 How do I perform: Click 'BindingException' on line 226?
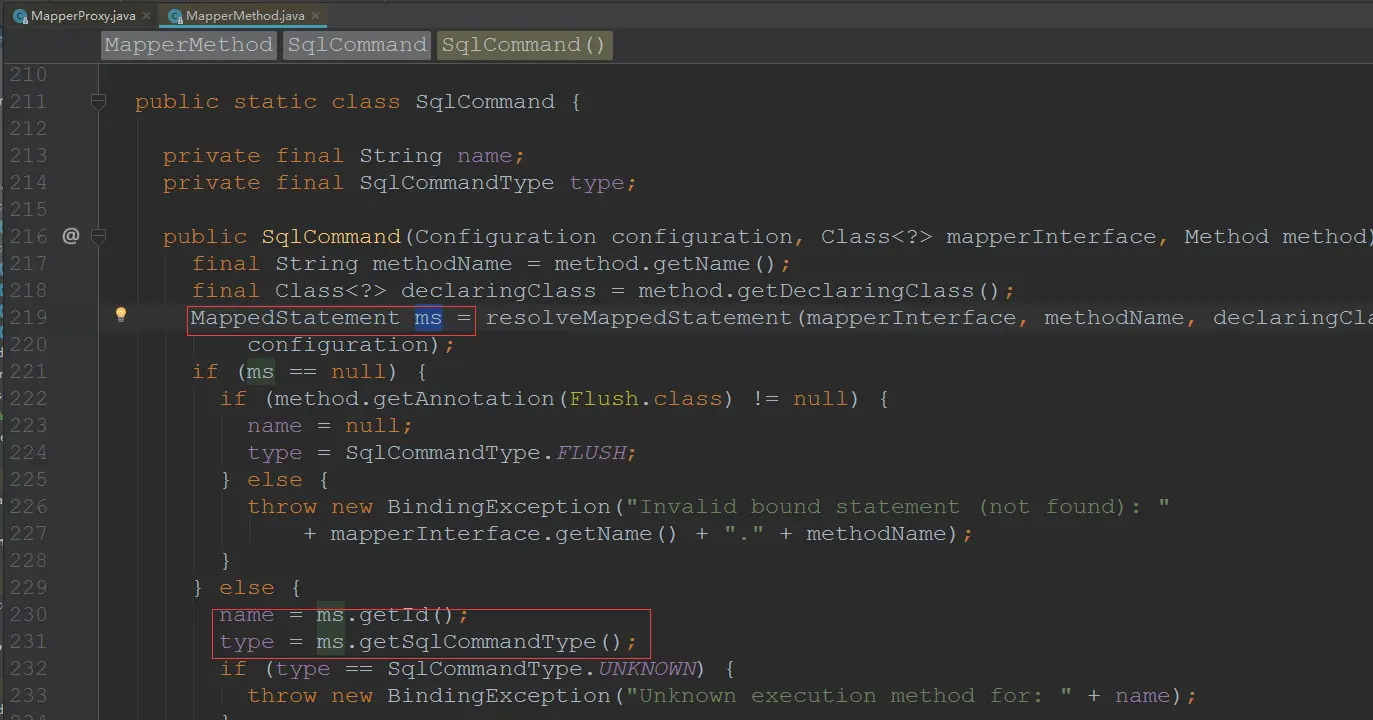point(498,506)
